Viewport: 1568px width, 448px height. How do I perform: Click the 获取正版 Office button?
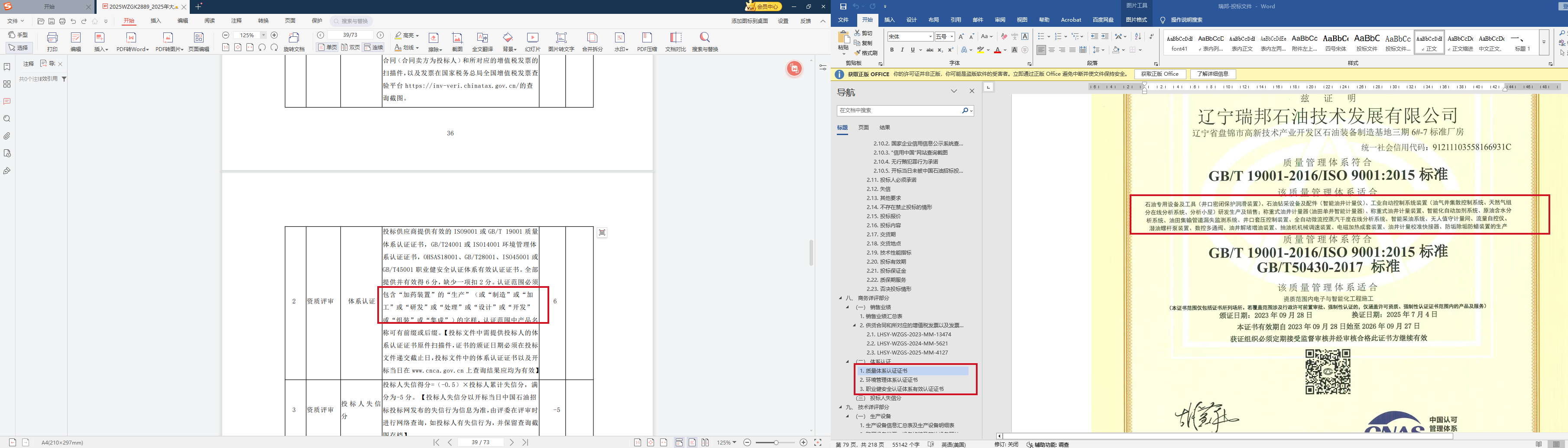pyautogui.click(x=1159, y=74)
